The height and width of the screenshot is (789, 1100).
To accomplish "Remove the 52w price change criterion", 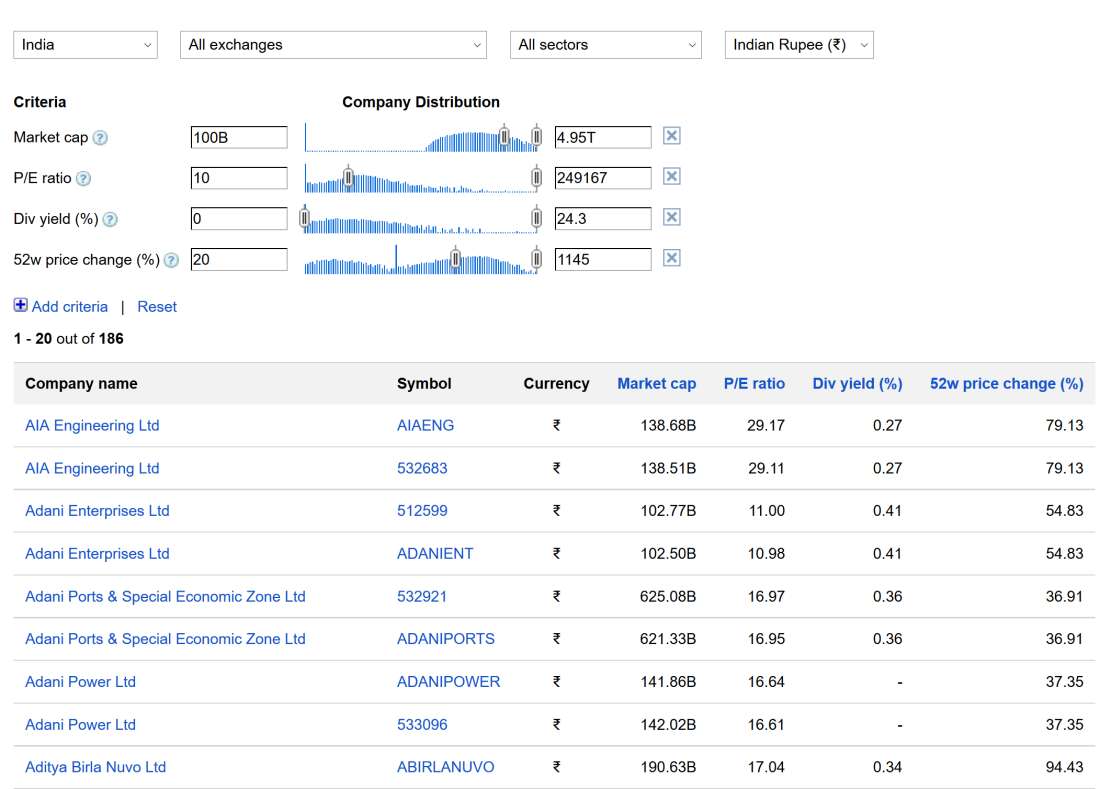I will pyautogui.click(x=671, y=258).
